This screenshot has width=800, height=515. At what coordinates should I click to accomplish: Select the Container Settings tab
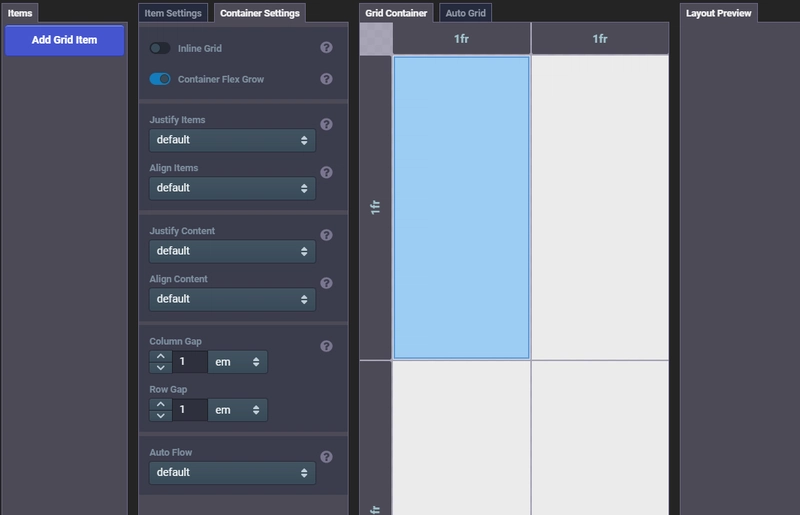pyautogui.click(x=260, y=13)
